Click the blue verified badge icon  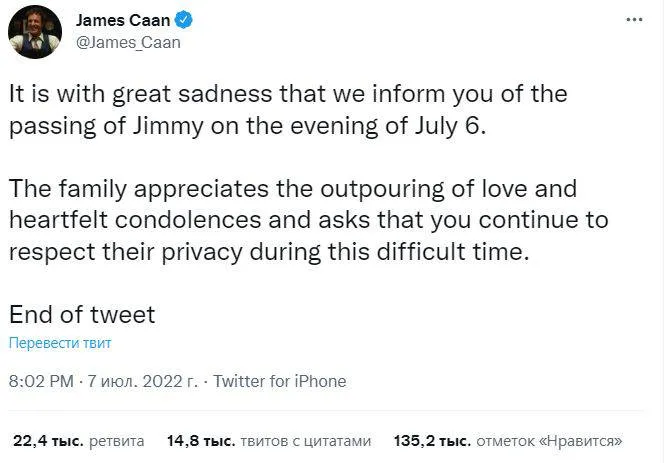pos(184,20)
